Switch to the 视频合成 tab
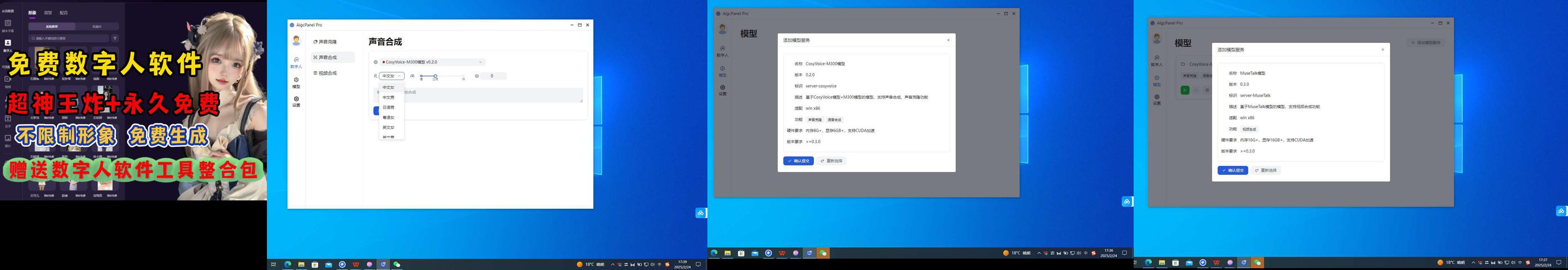 [325, 73]
